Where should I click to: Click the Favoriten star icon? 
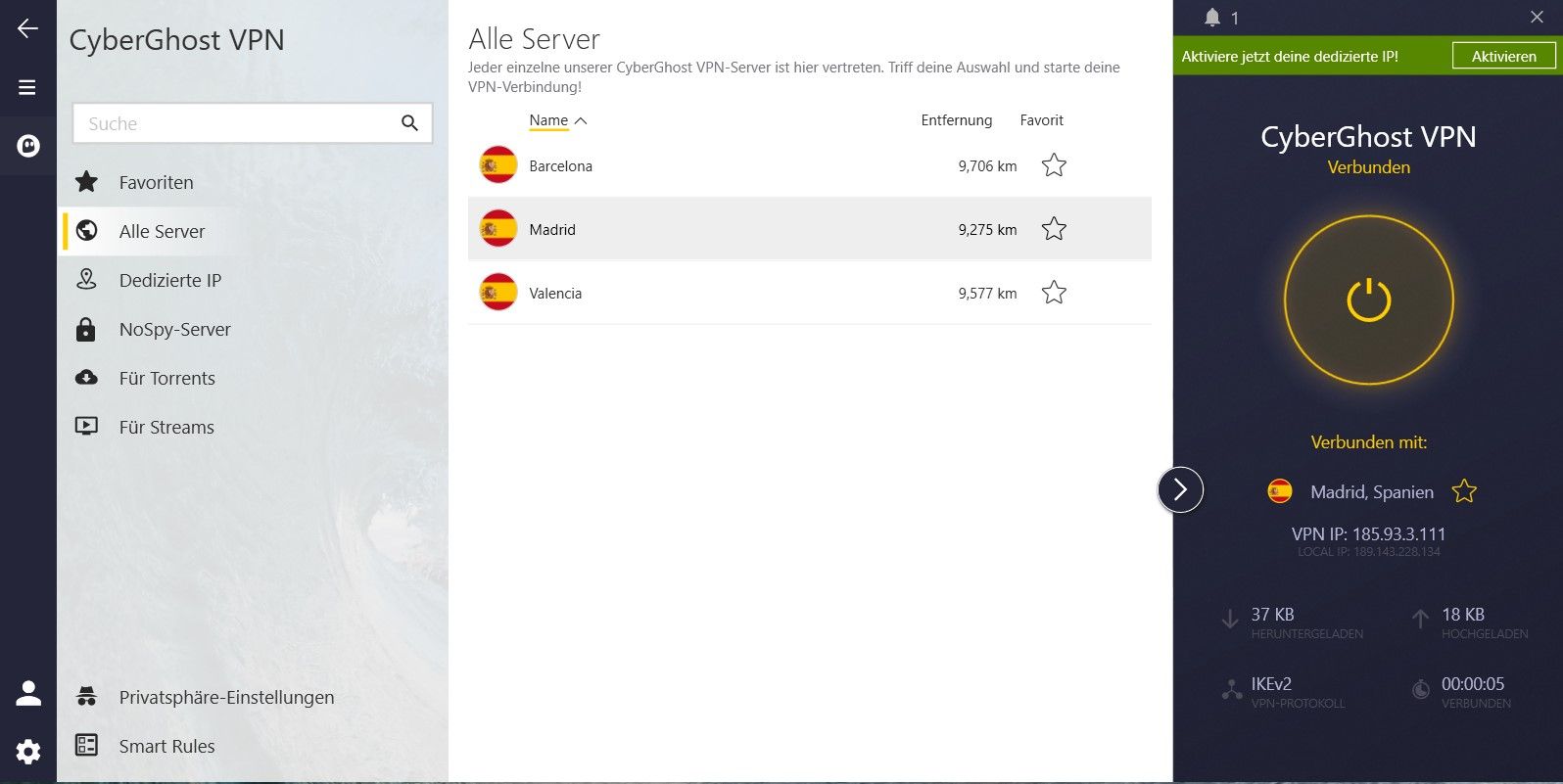coord(86,181)
